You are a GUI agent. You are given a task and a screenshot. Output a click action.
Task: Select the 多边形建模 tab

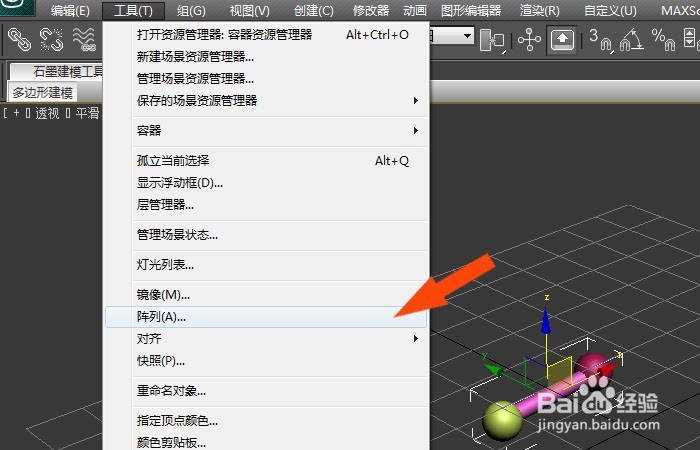[x=43, y=92]
